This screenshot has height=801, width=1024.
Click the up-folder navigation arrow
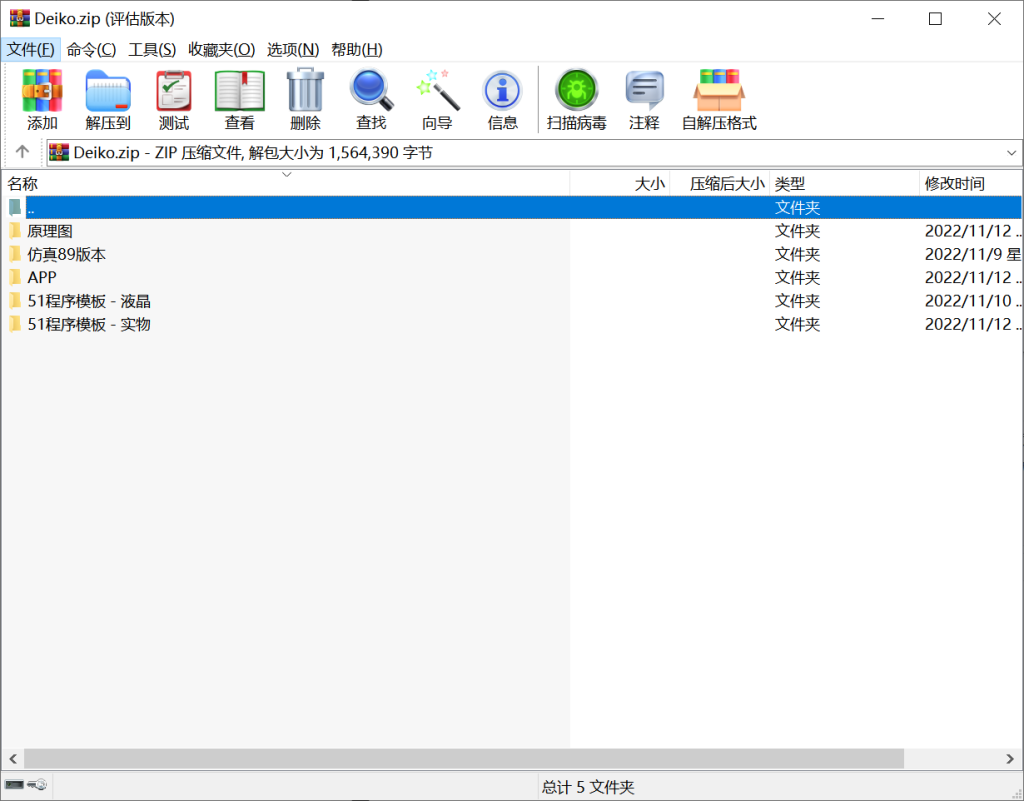pyautogui.click(x=21, y=152)
